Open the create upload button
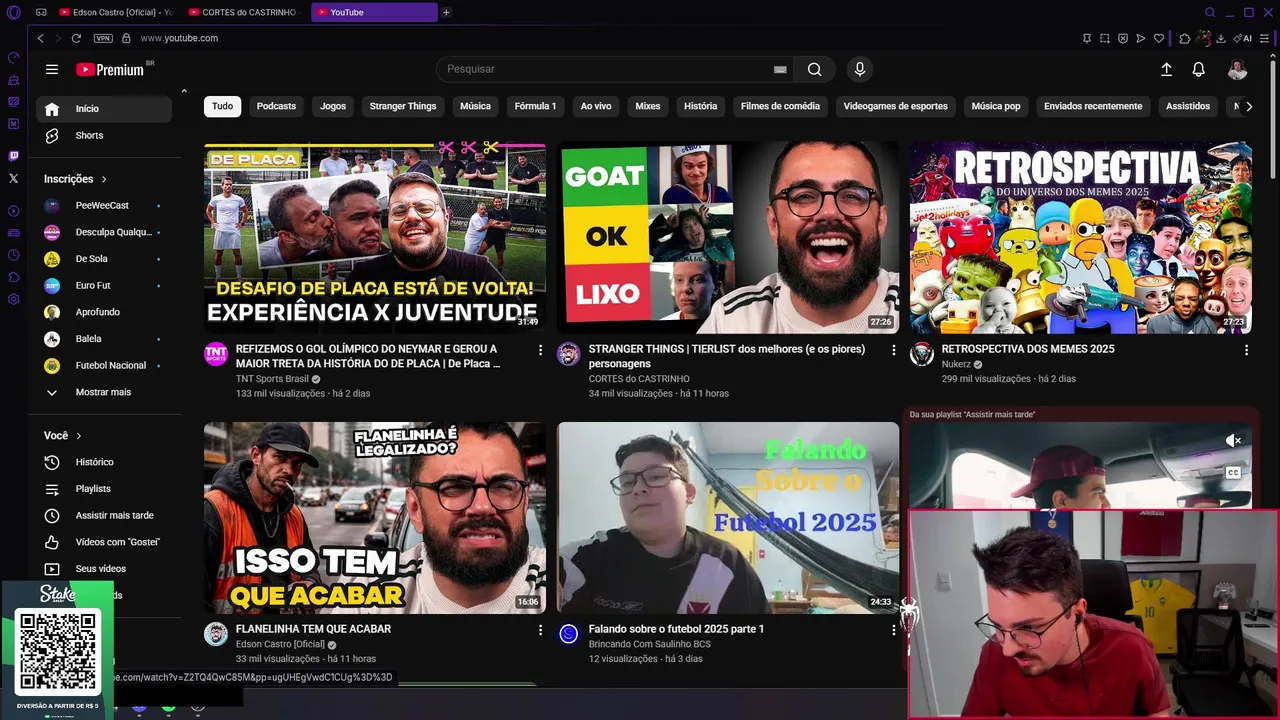The width and height of the screenshot is (1280, 720). point(1166,69)
